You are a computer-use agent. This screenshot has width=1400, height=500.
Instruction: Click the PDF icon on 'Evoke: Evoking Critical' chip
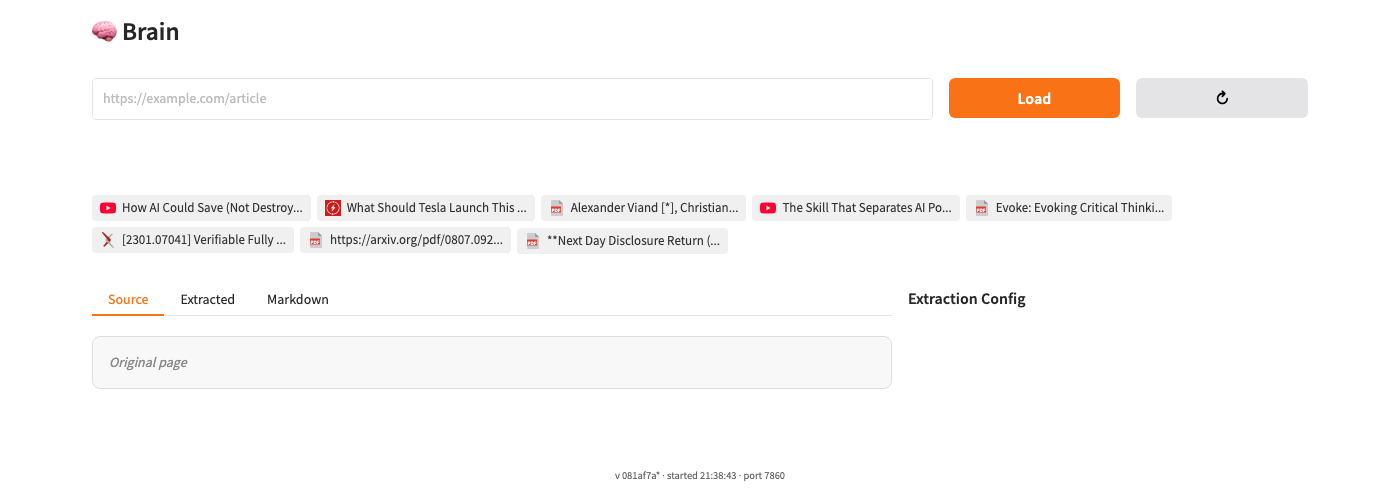pos(982,208)
